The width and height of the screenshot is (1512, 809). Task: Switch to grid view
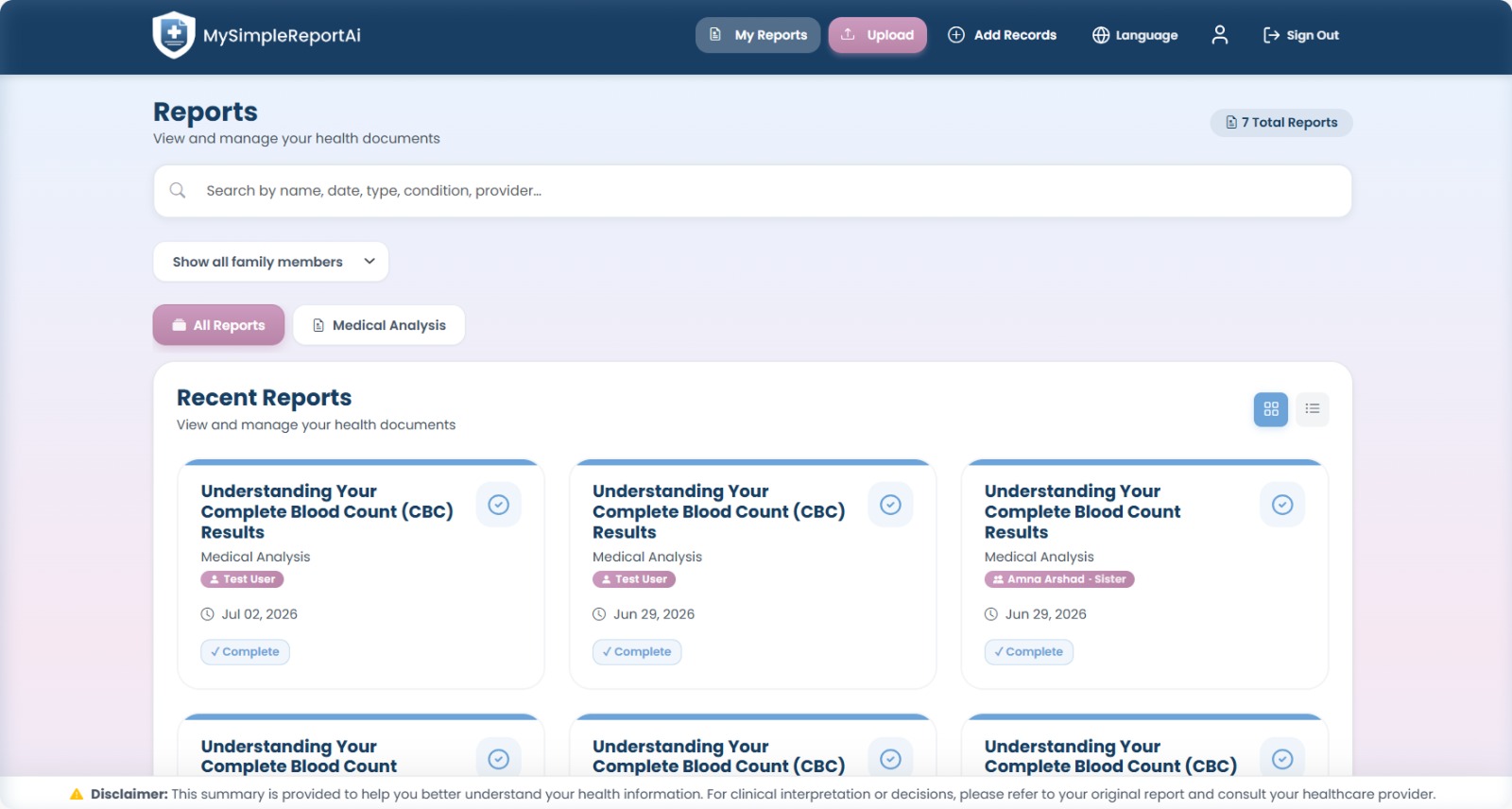point(1271,409)
